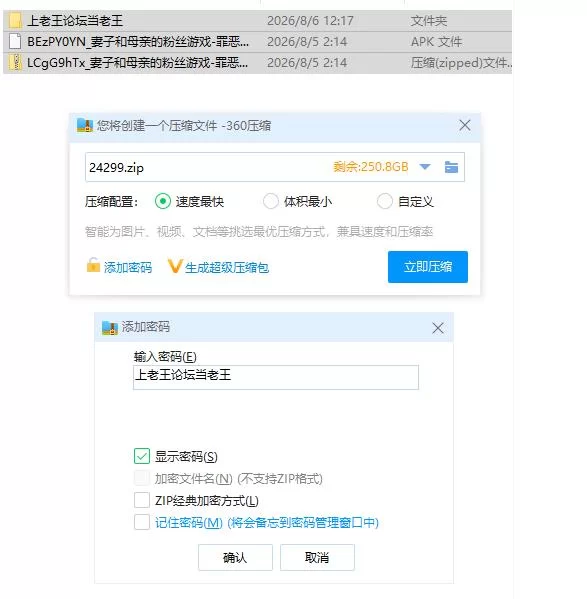Click the APK 文件 type cell

(436, 41)
